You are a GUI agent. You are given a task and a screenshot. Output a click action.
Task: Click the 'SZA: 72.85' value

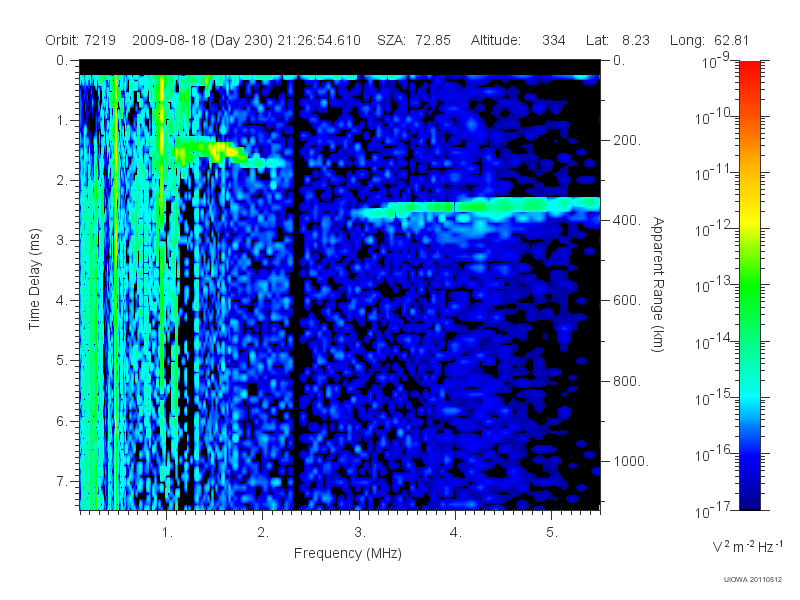(414, 40)
